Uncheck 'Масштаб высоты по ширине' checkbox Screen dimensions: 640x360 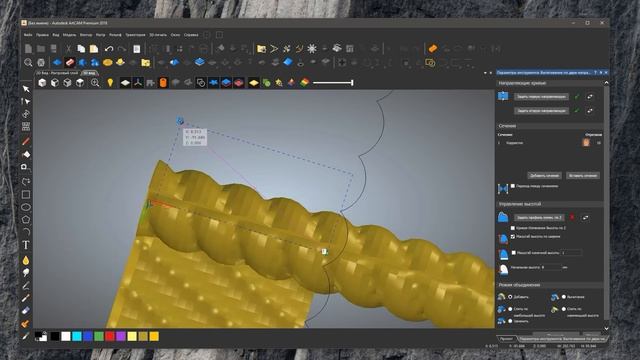point(513,236)
